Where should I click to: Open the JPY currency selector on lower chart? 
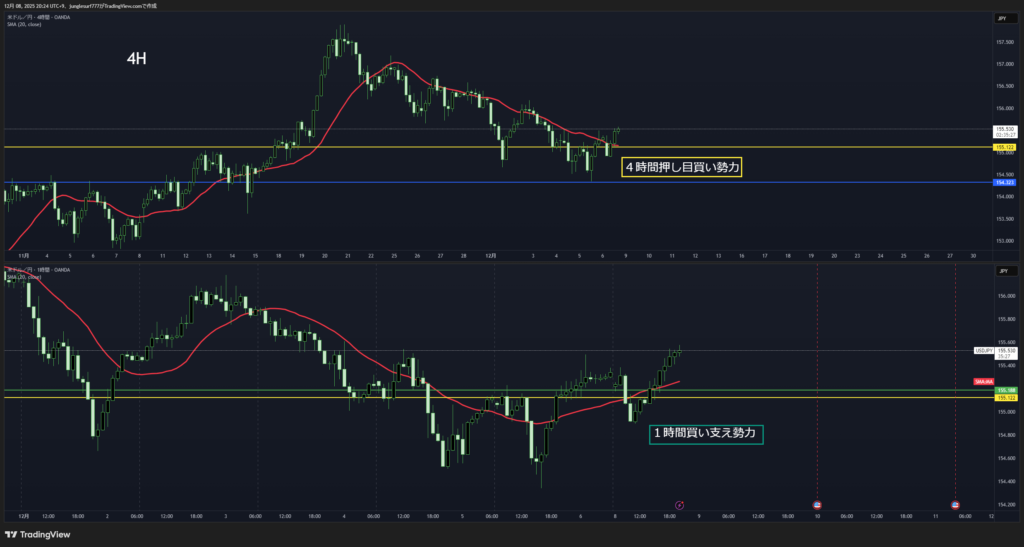(1003, 271)
